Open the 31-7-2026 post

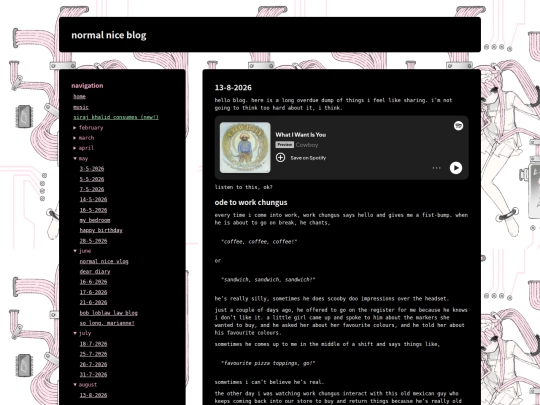(x=93, y=374)
